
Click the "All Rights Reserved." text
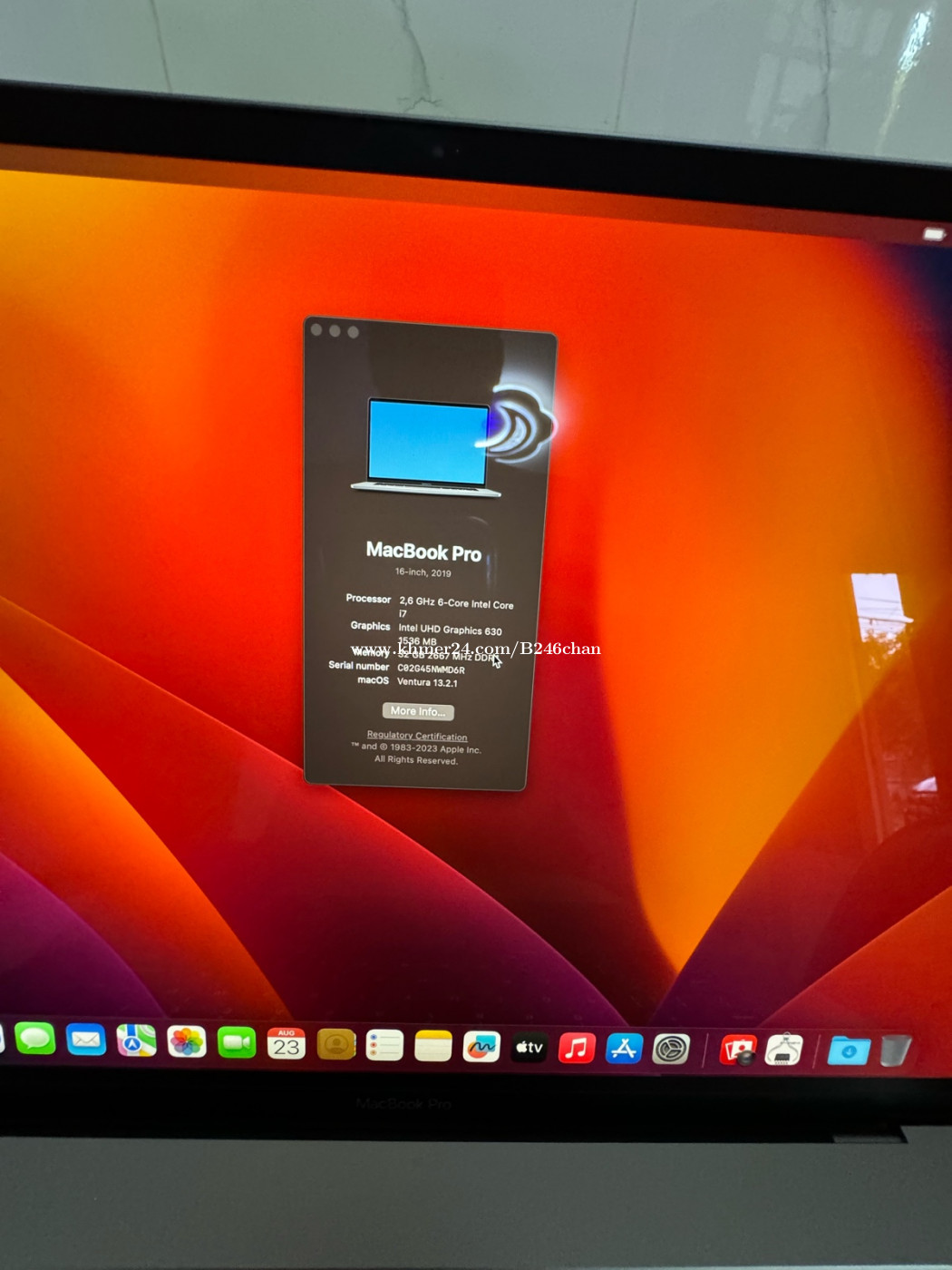(x=416, y=760)
